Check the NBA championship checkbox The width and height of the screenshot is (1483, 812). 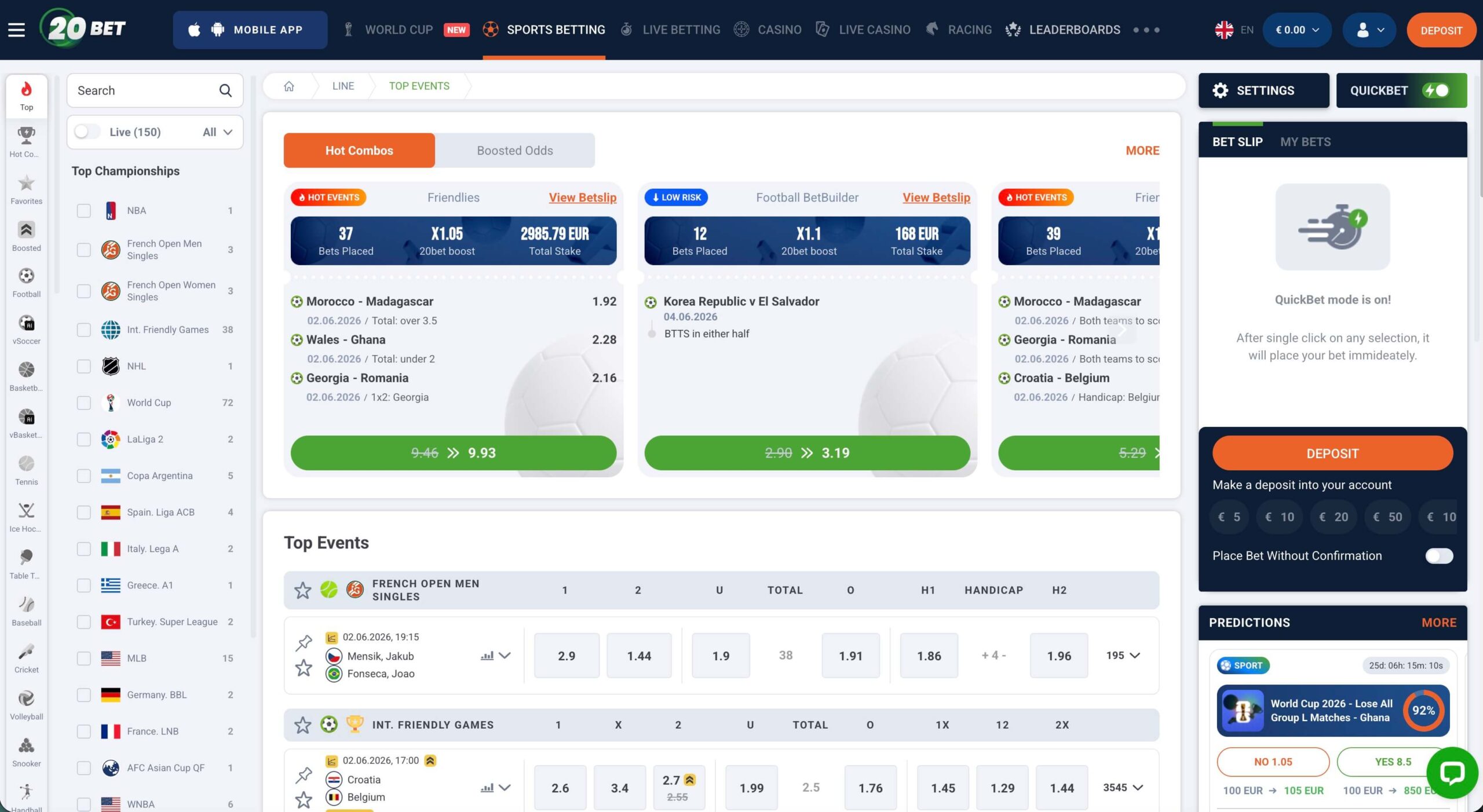coord(84,210)
